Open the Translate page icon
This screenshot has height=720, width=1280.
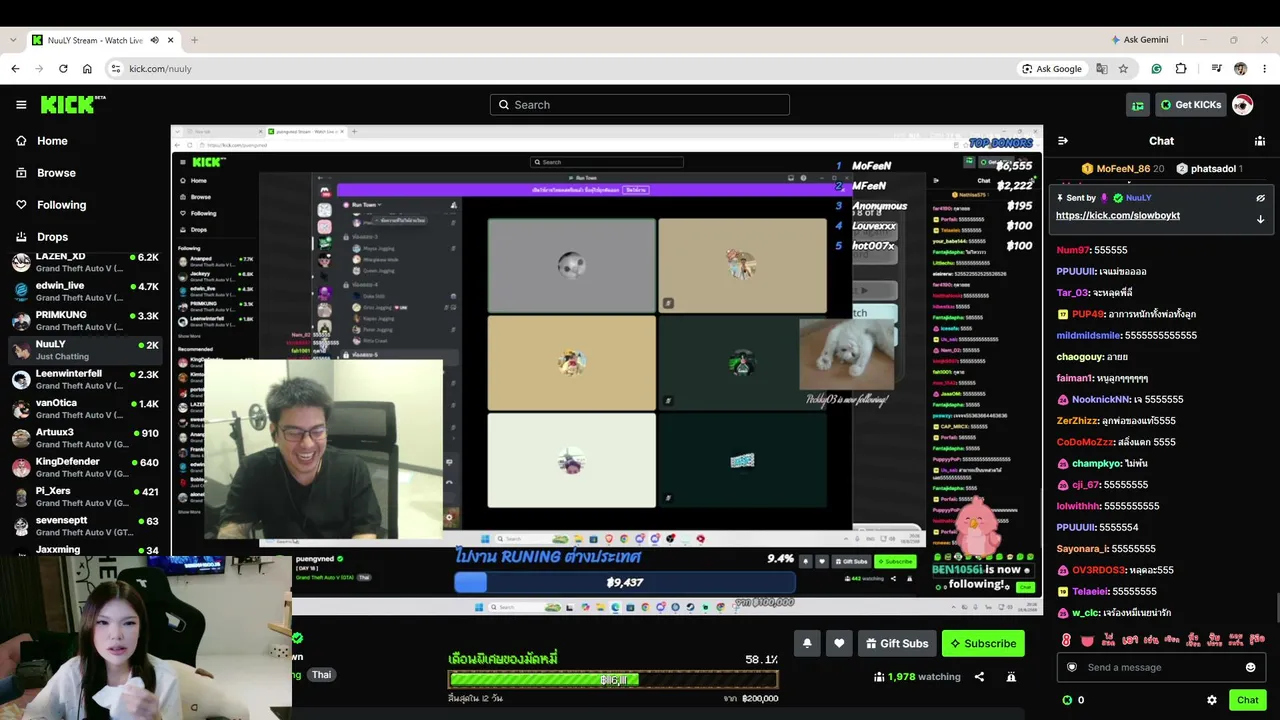click(x=1102, y=69)
